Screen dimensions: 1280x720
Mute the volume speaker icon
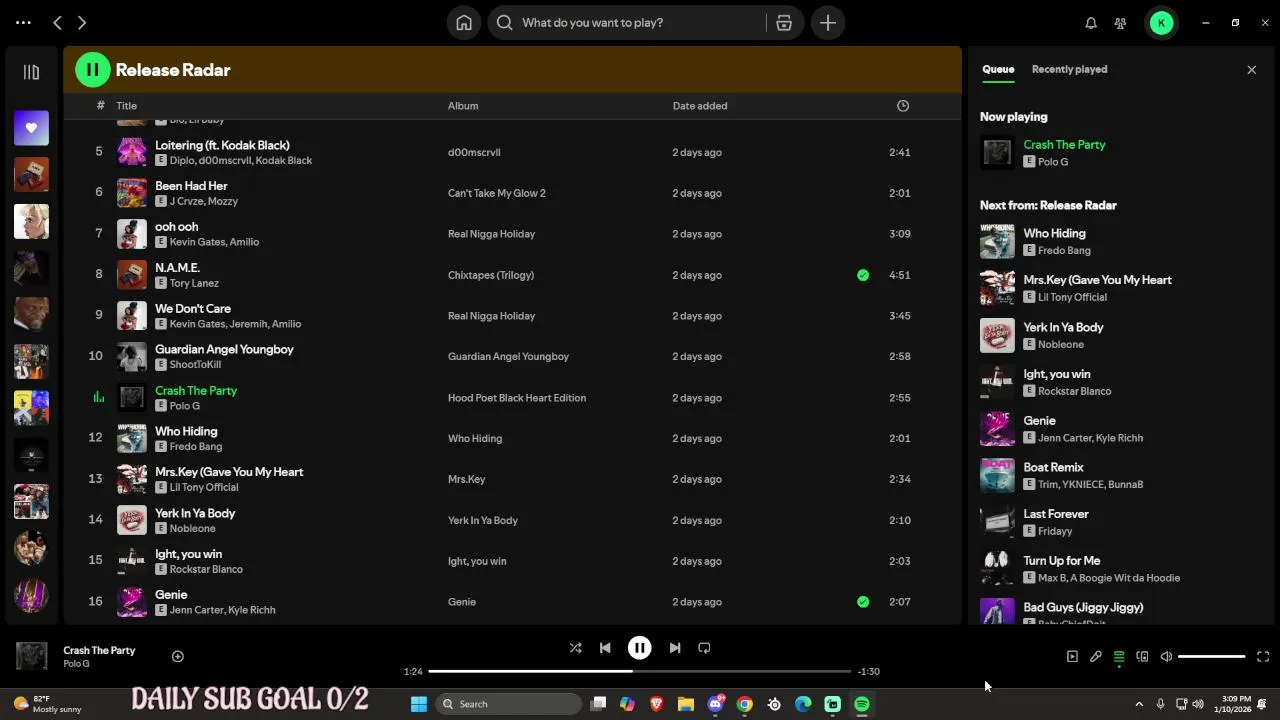pyautogui.click(x=1166, y=657)
